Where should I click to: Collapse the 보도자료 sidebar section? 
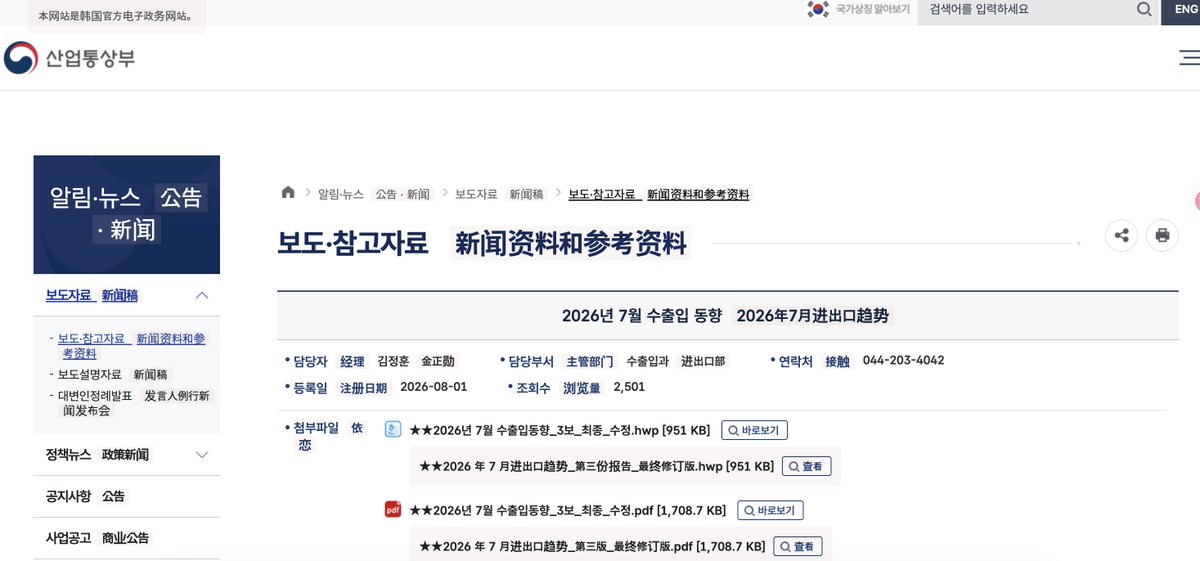point(202,295)
